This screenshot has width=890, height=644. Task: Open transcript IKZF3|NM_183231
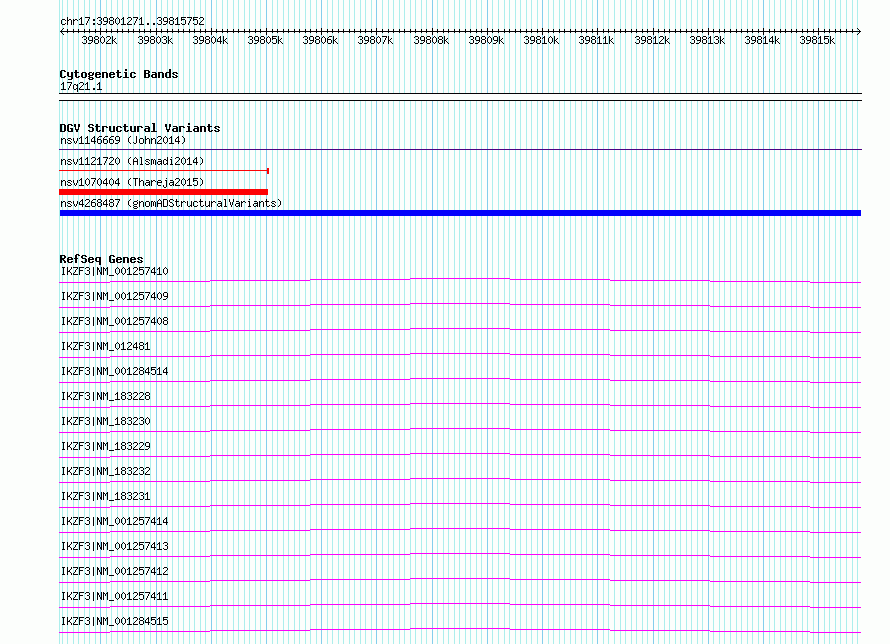tap(106, 496)
